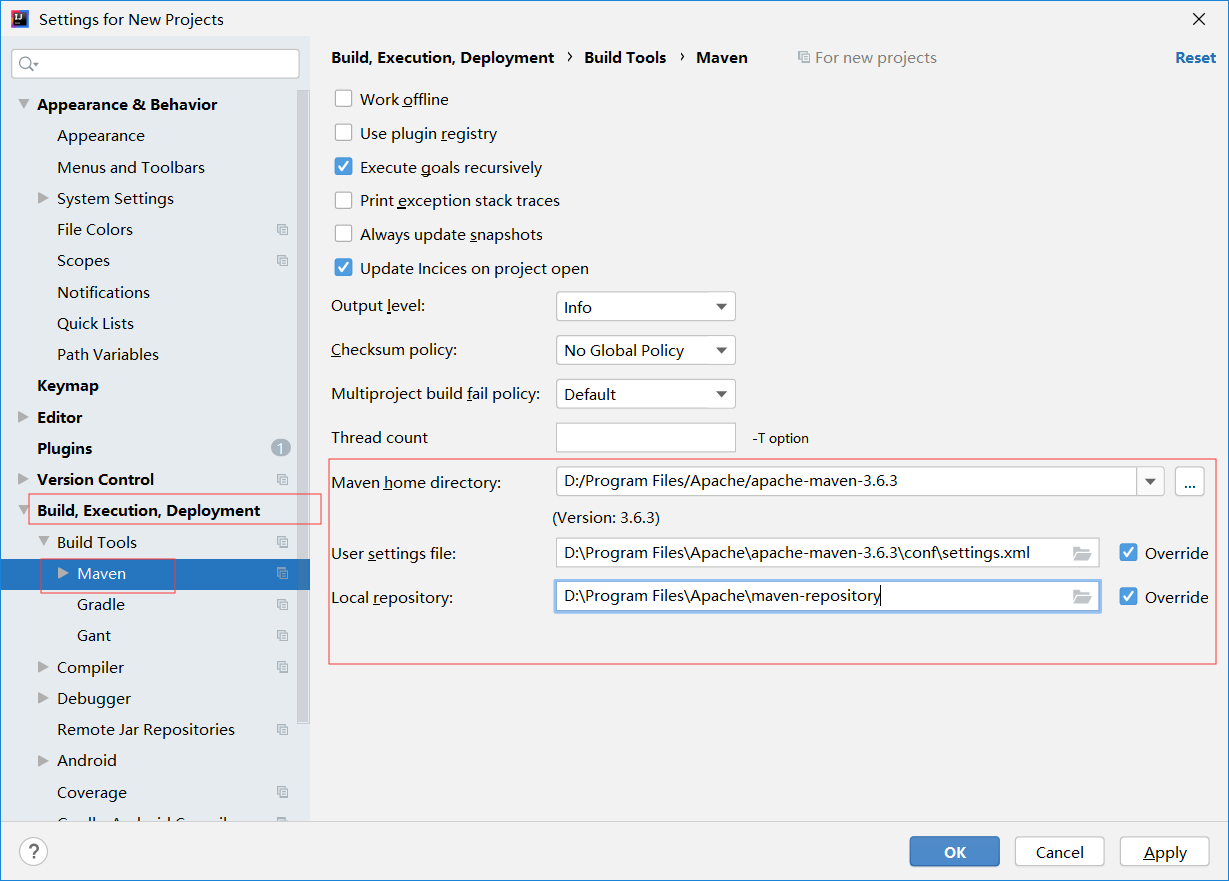Enable the Work offline checkbox
Screen dimensions: 1229x881
343,99
